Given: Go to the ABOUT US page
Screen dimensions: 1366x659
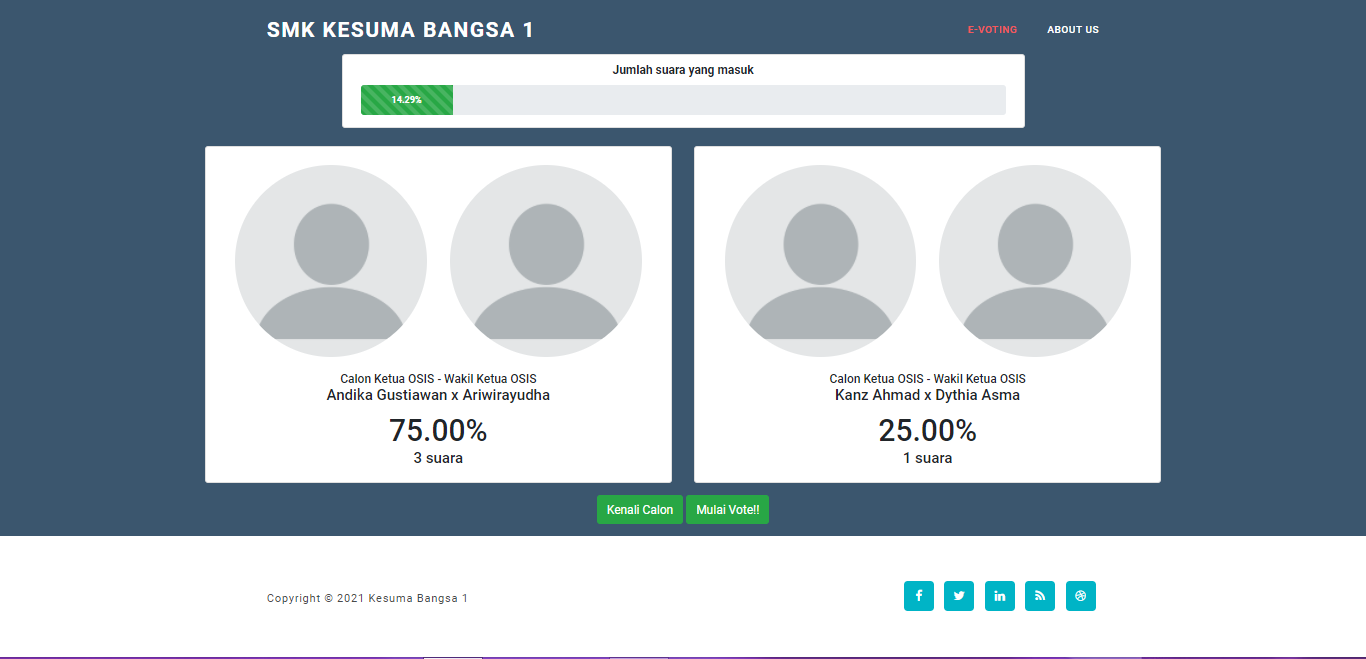Looking at the screenshot, I should [1072, 30].
